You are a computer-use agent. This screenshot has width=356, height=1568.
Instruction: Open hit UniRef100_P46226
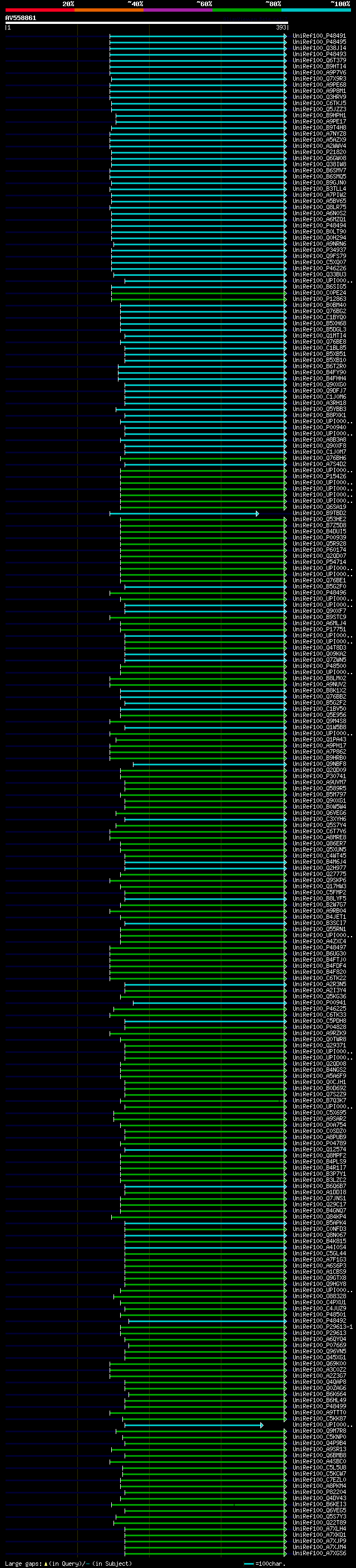click(319, 269)
